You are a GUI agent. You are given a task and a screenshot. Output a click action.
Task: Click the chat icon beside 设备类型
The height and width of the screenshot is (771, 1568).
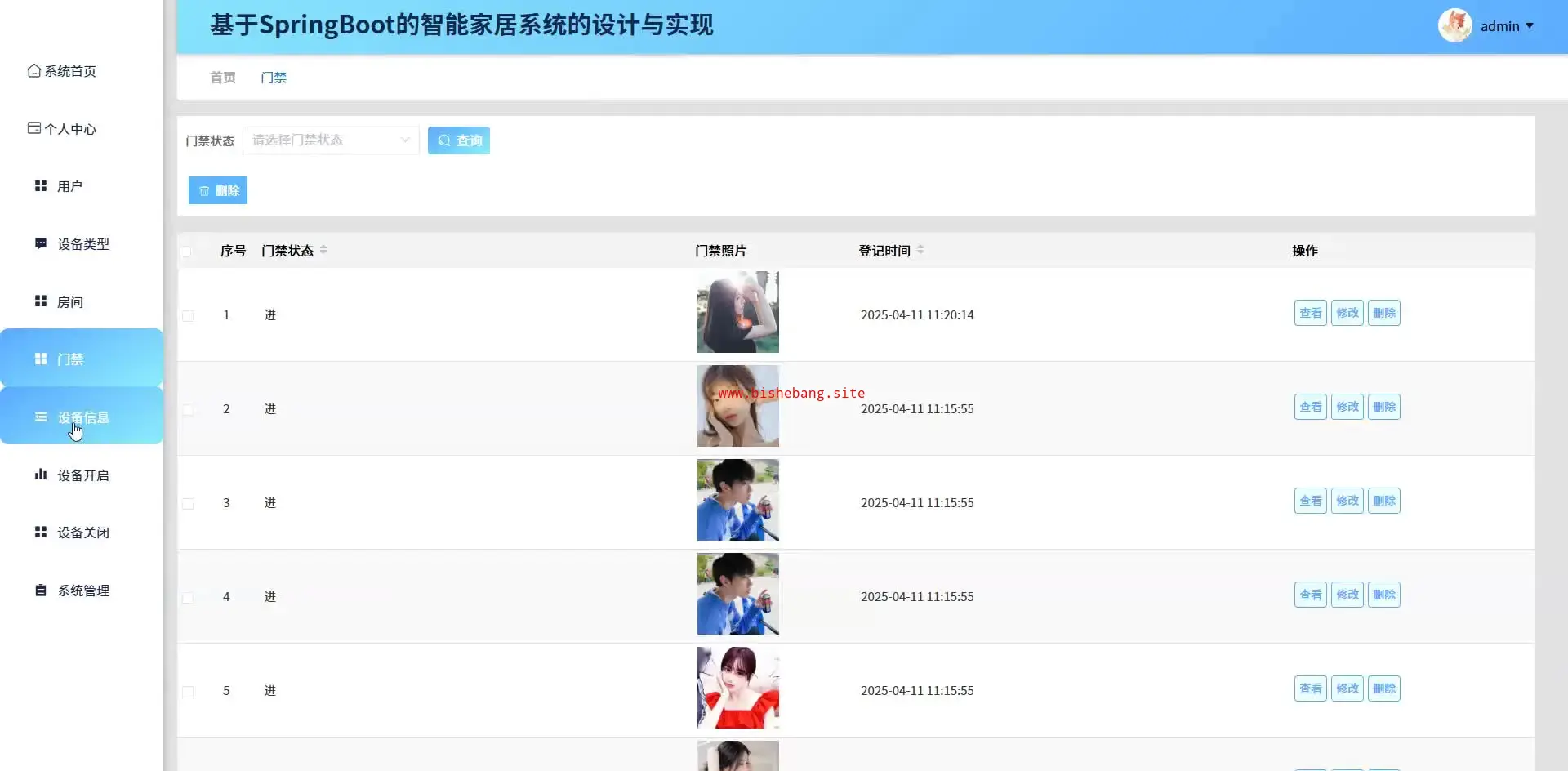point(41,243)
